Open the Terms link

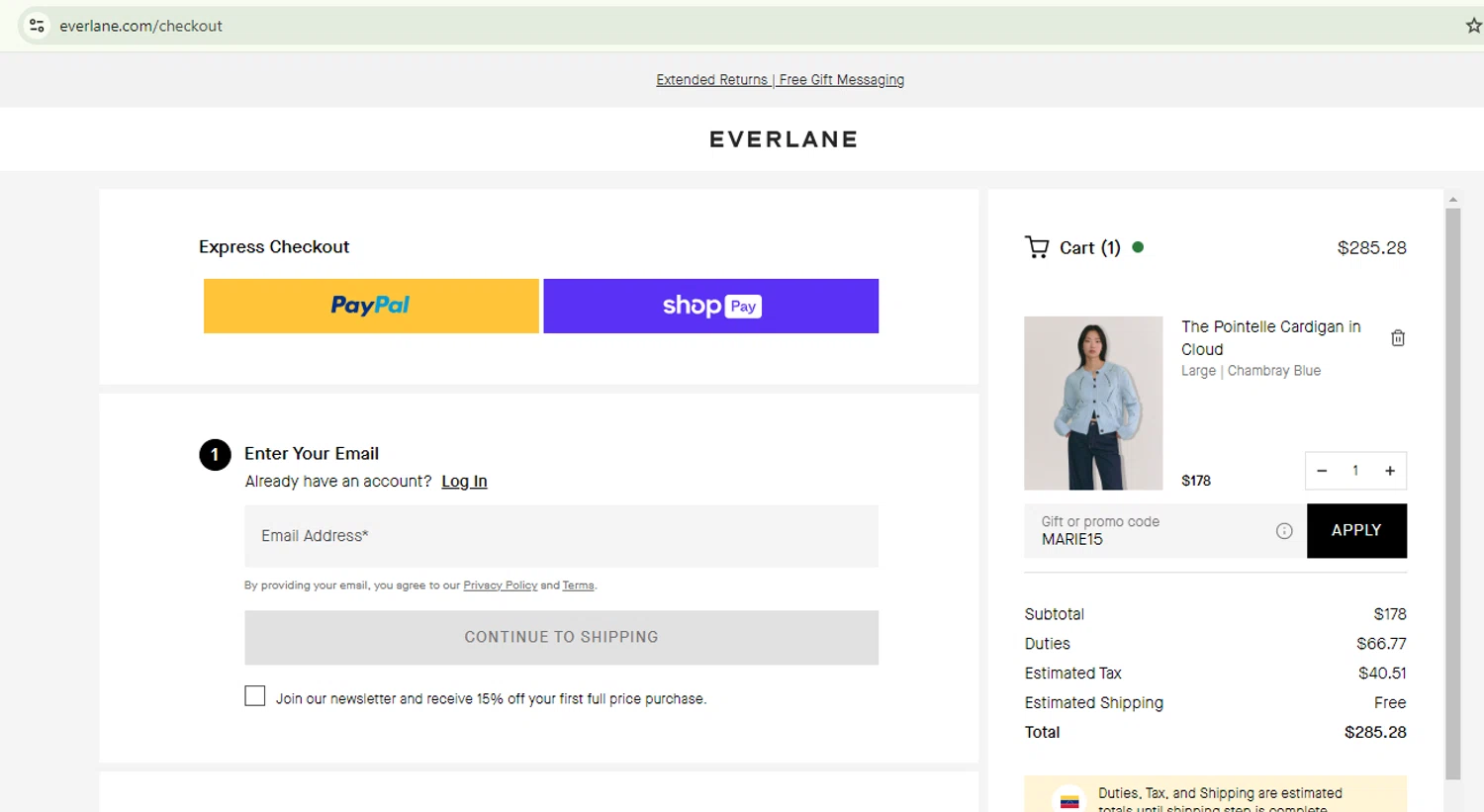pyautogui.click(x=579, y=586)
